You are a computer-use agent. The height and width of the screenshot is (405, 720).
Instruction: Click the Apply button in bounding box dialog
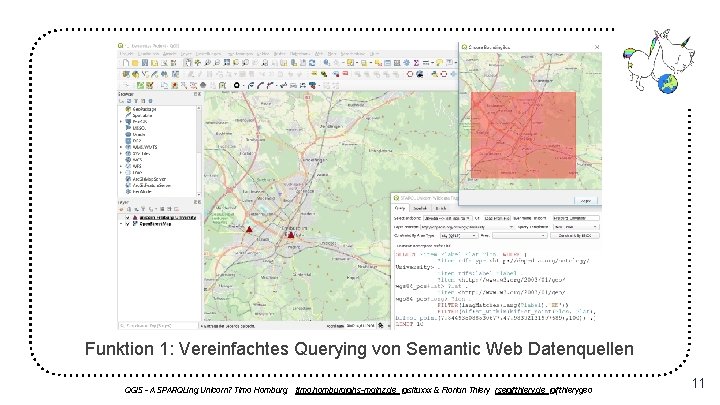(x=586, y=201)
